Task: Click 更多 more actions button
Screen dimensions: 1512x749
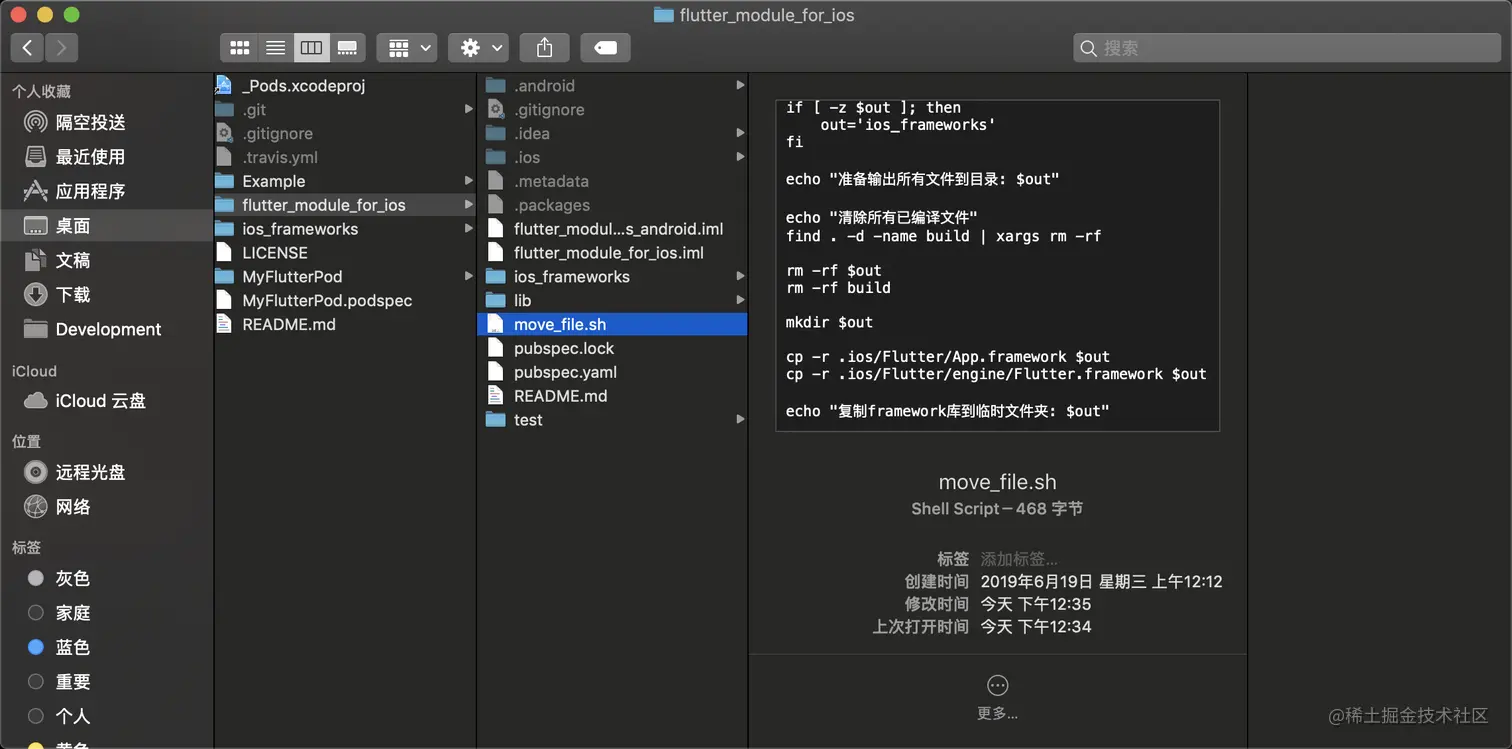Action: point(998,696)
